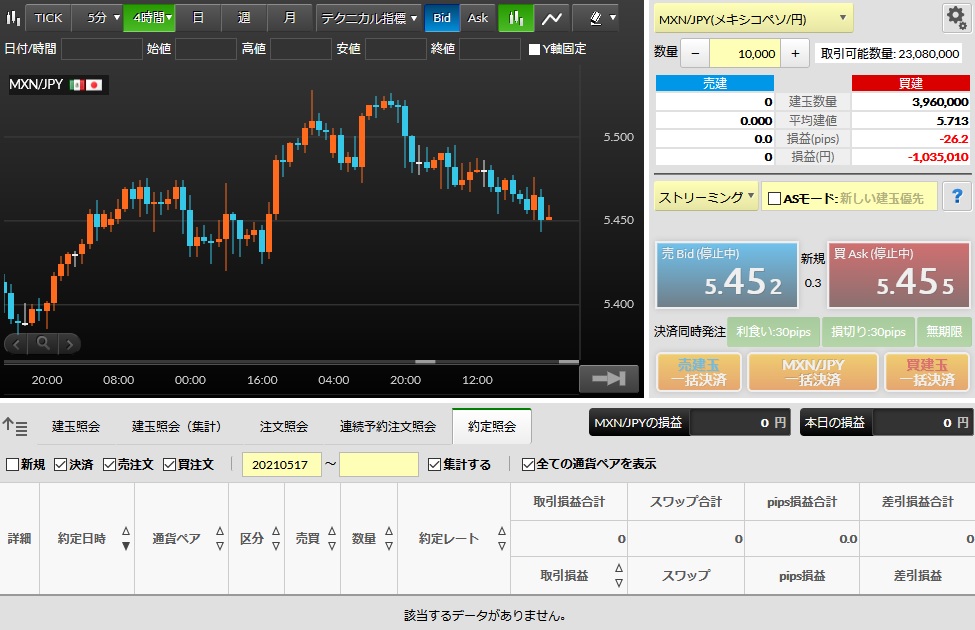Move chart forward with right arrow

point(70,344)
